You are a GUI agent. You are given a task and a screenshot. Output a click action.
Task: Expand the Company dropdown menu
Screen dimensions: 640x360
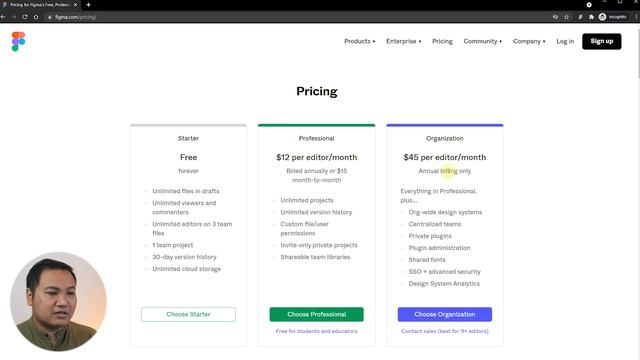(529, 41)
